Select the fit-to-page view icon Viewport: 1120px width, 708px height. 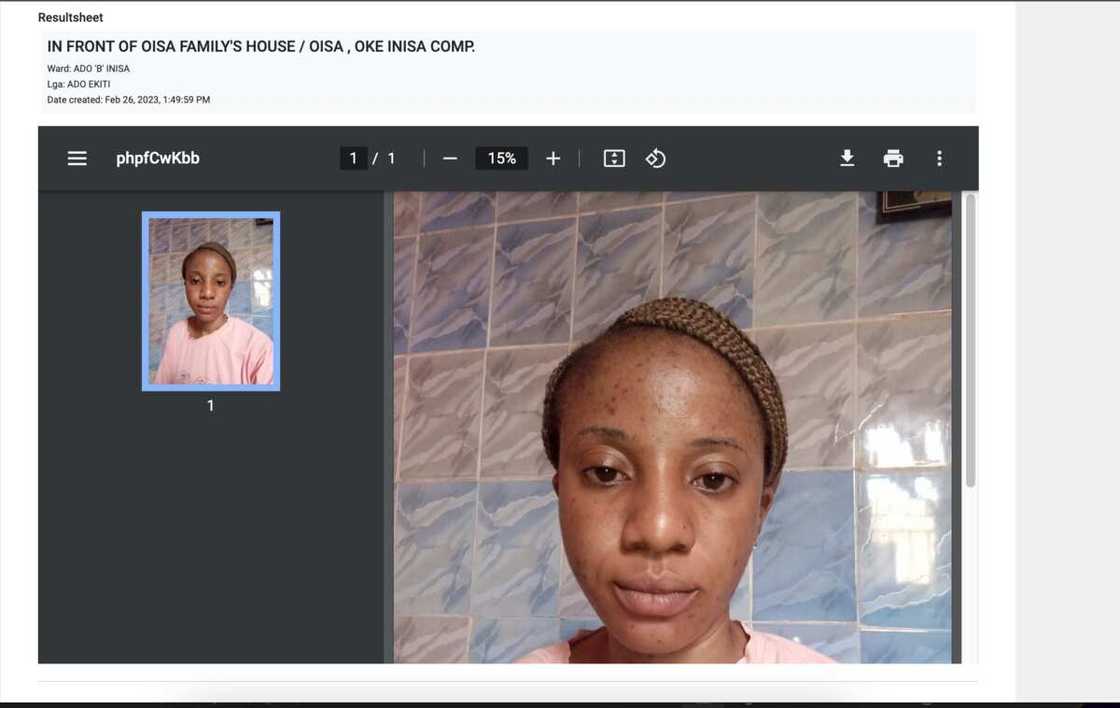point(613,157)
